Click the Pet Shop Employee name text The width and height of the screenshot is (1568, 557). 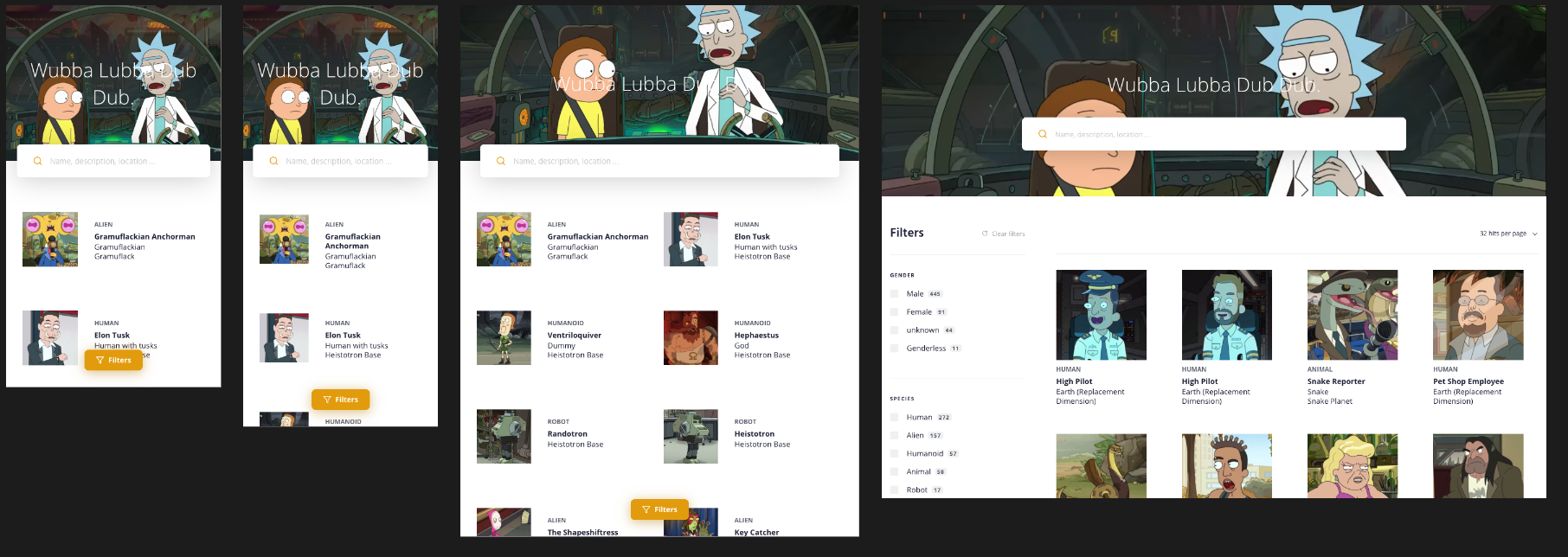(x=1468, y=381)
